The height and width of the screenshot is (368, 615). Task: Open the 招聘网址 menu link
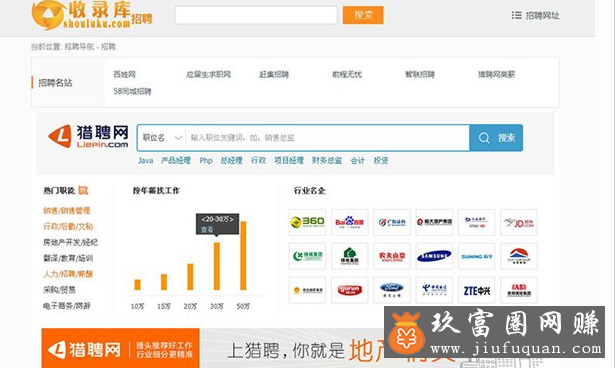(x=542, y=15)
